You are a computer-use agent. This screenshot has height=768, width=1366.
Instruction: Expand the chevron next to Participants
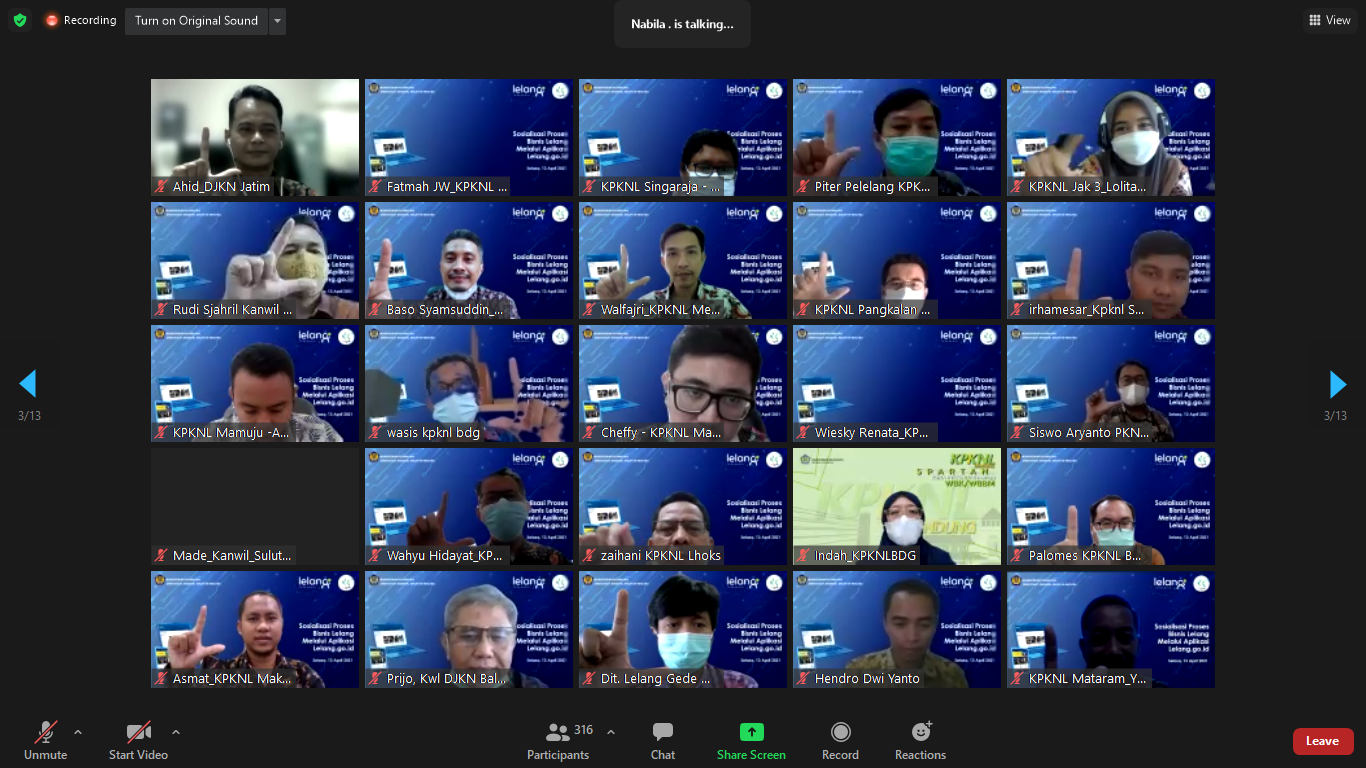coord(611,732)
